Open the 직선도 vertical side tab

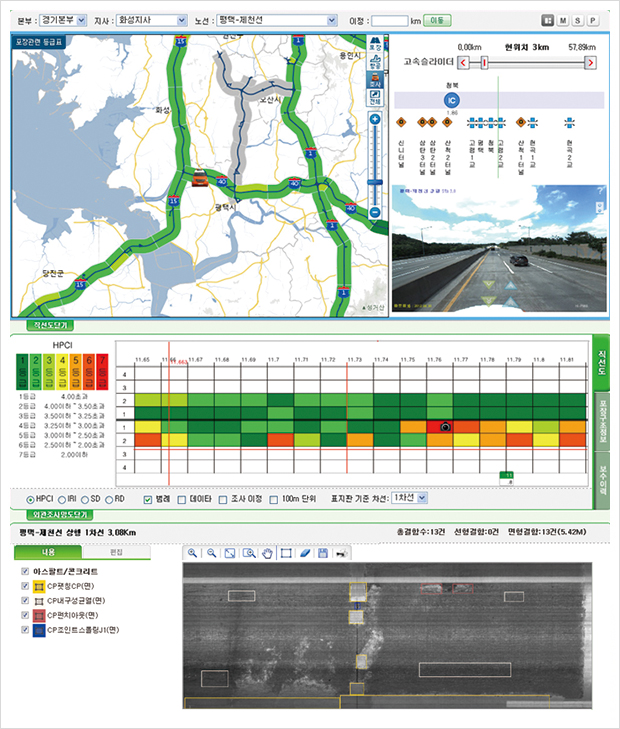coord(601,364)
